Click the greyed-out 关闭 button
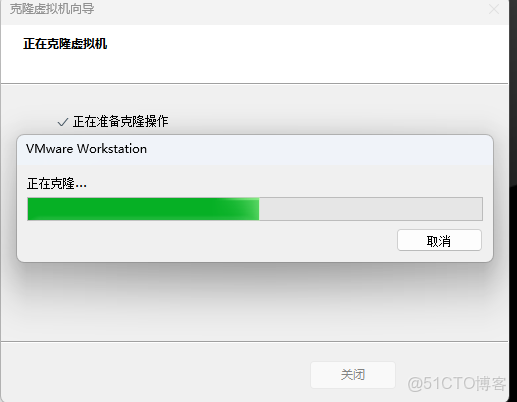This screenshot has width=517, height=402. point(353,375)
